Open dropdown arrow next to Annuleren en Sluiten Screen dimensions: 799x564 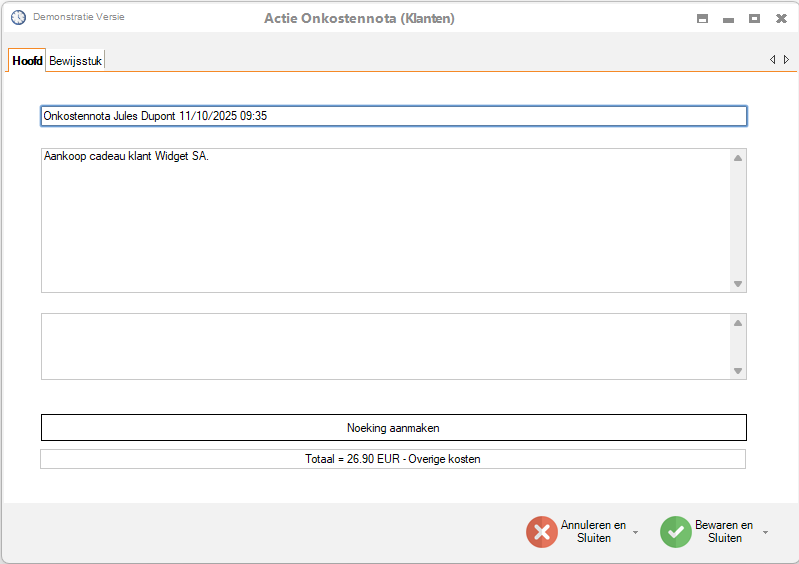click(635, 533)
